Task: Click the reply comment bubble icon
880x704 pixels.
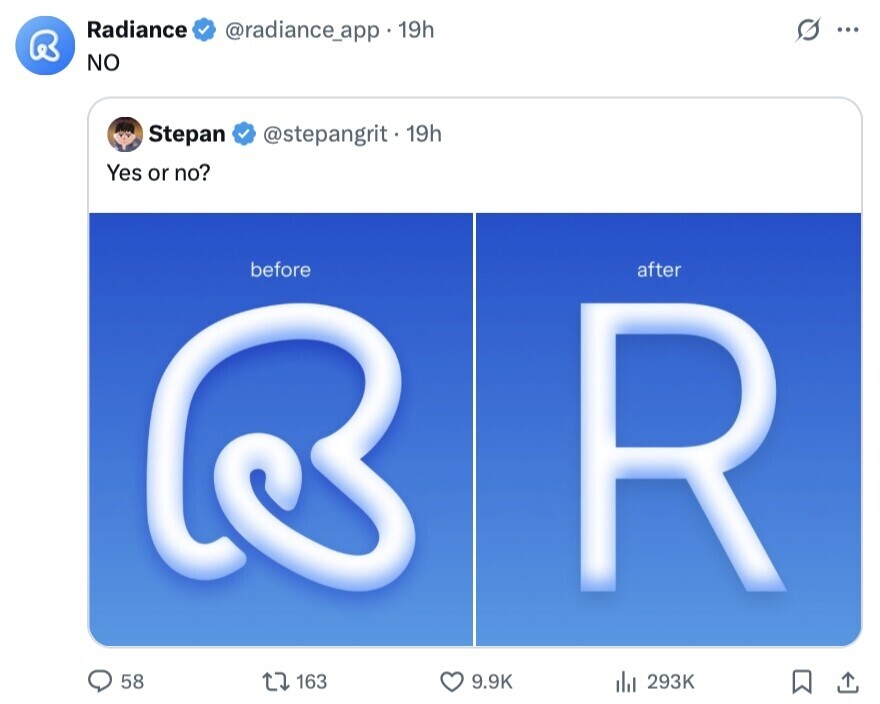Action: point(100,681)
